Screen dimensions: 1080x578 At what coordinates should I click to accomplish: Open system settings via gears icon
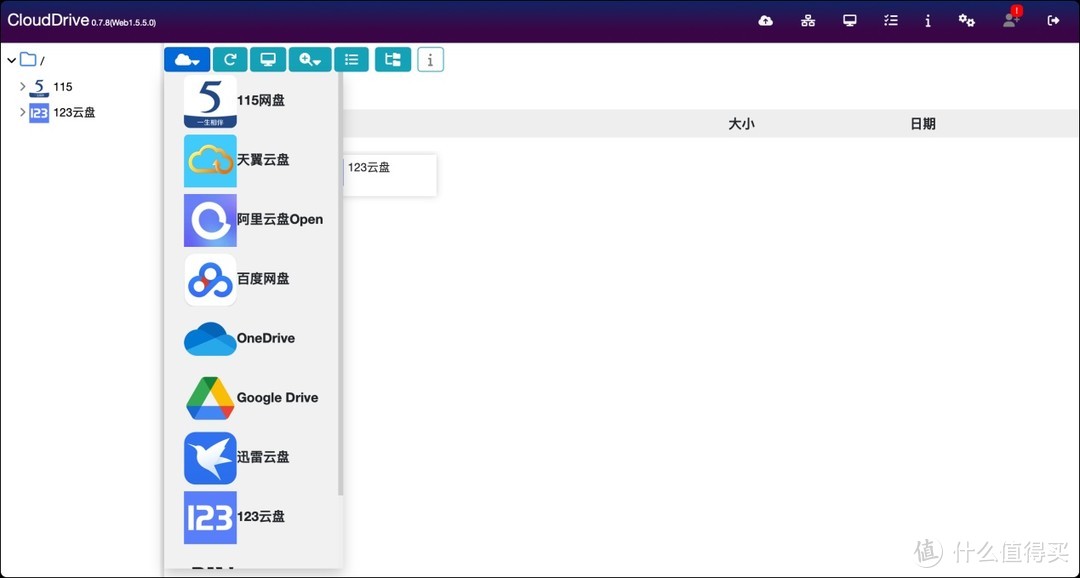tap(966, 19)
